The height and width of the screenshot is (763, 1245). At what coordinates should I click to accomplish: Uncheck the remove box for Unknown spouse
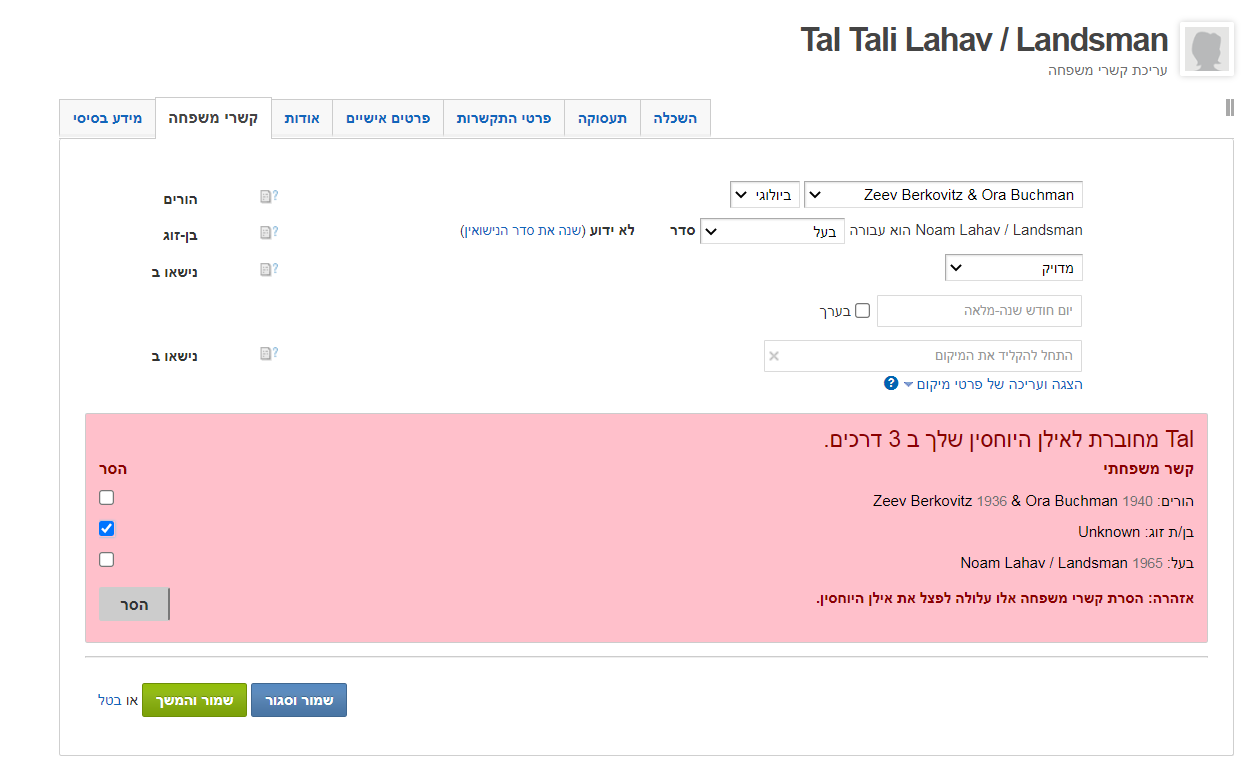pos(107,529)
